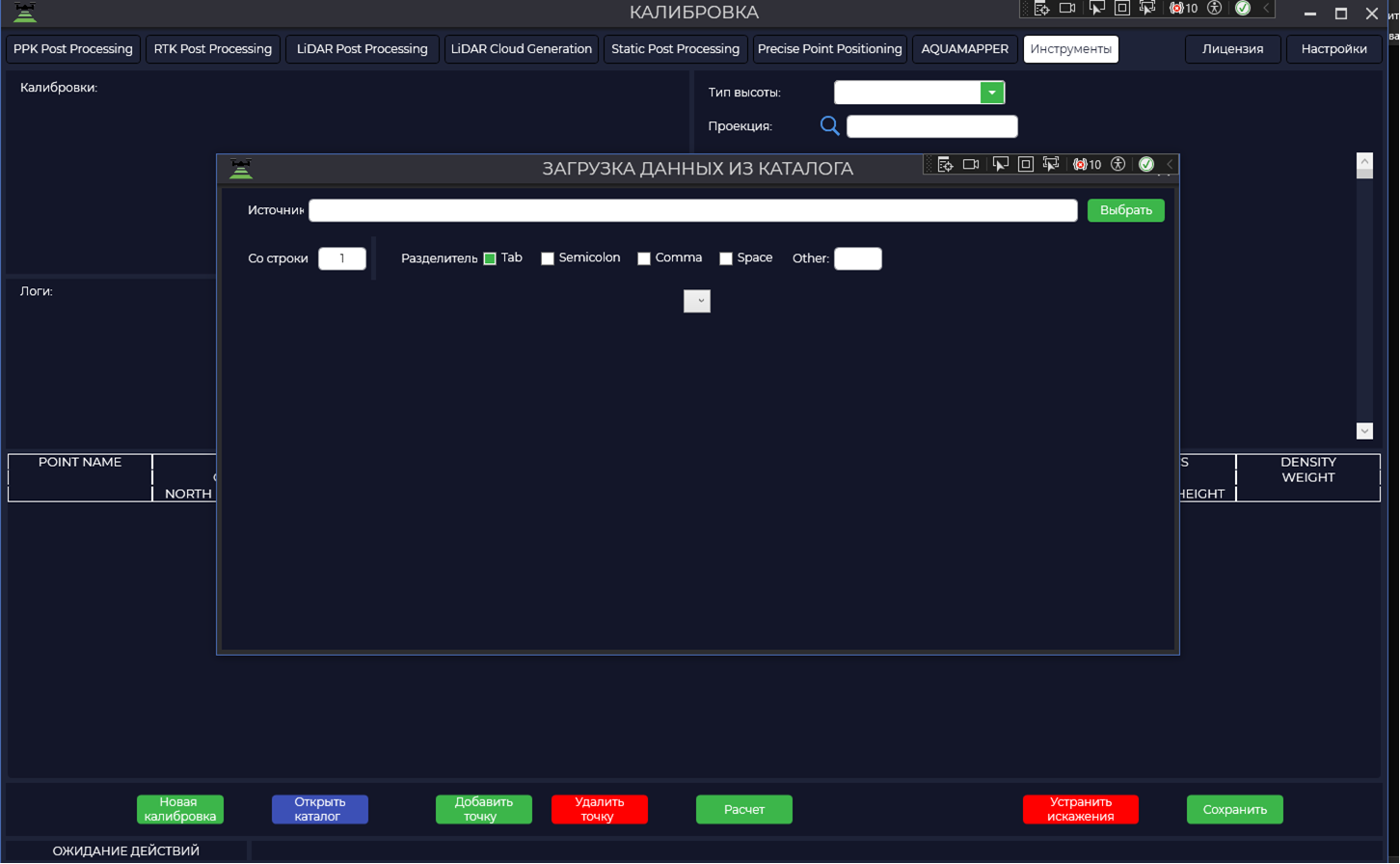Screen dimensions: 1400x864
Task: Click the Источник path input field
Action: pyautogui.click(x=693, y=210)
